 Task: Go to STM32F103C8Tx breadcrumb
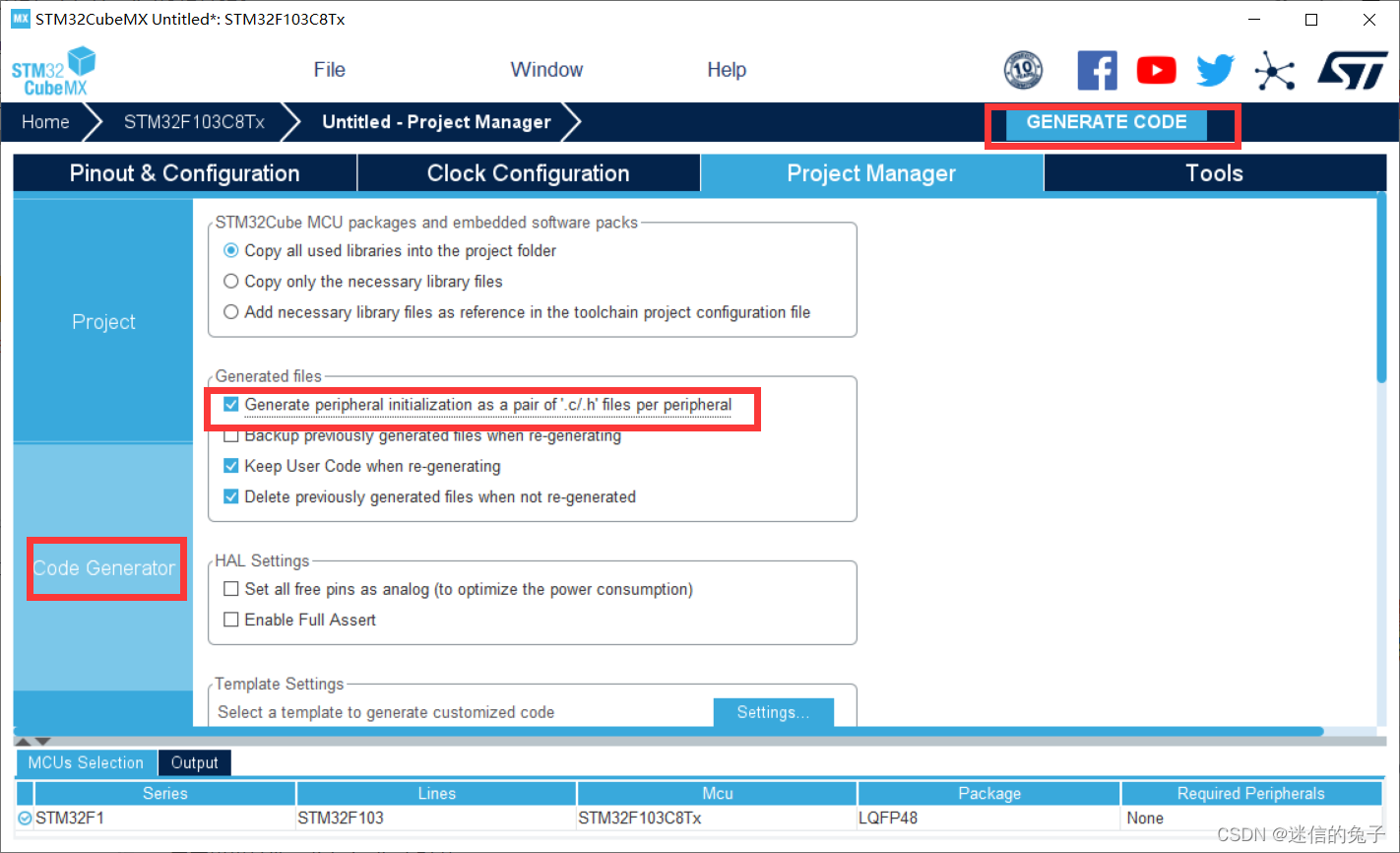(194, 122)
